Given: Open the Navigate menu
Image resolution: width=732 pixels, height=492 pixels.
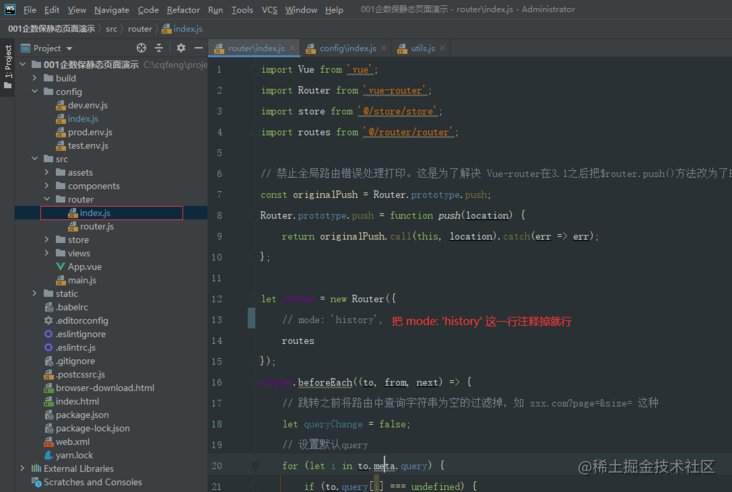Looking at the screenshot, I should click(112, 10).
